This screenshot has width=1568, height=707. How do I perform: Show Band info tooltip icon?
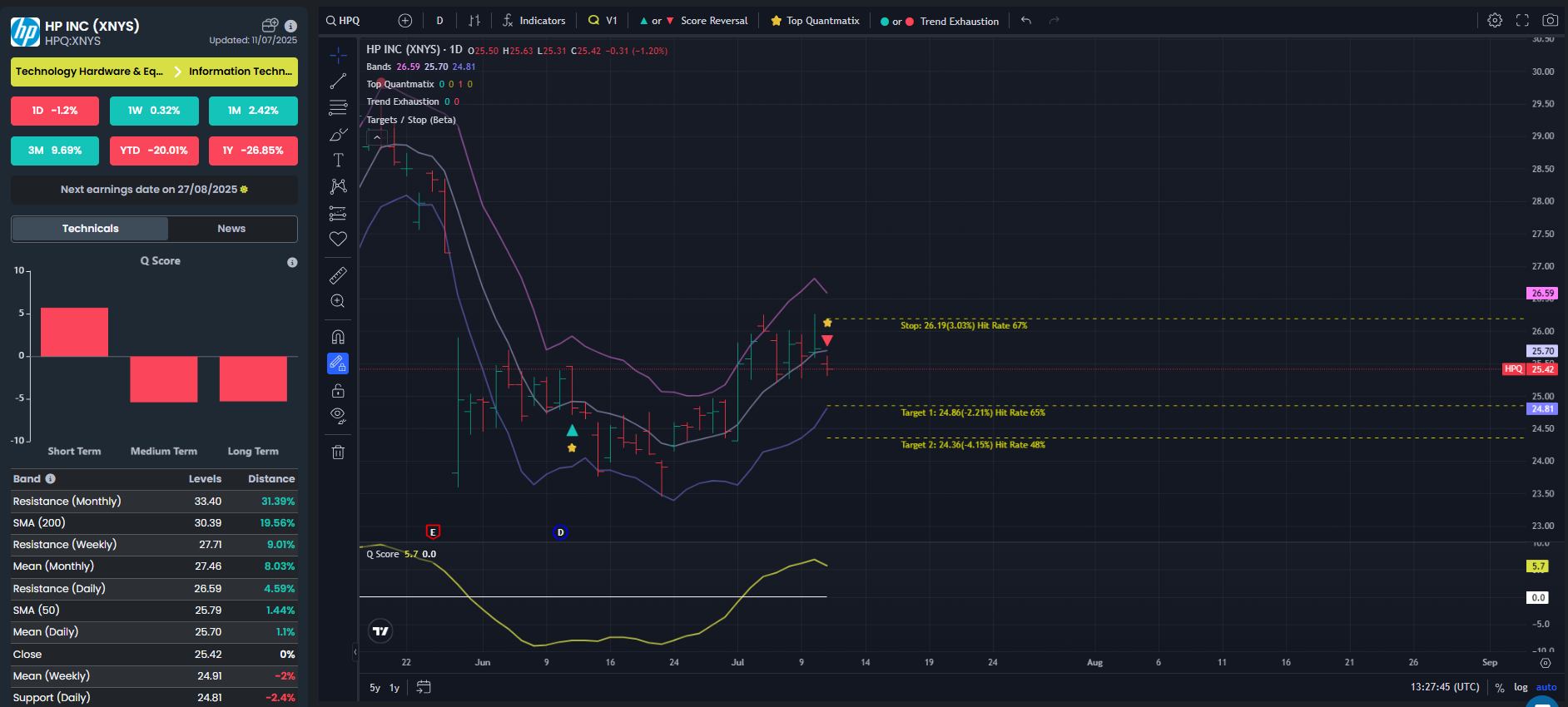(51, 478)
